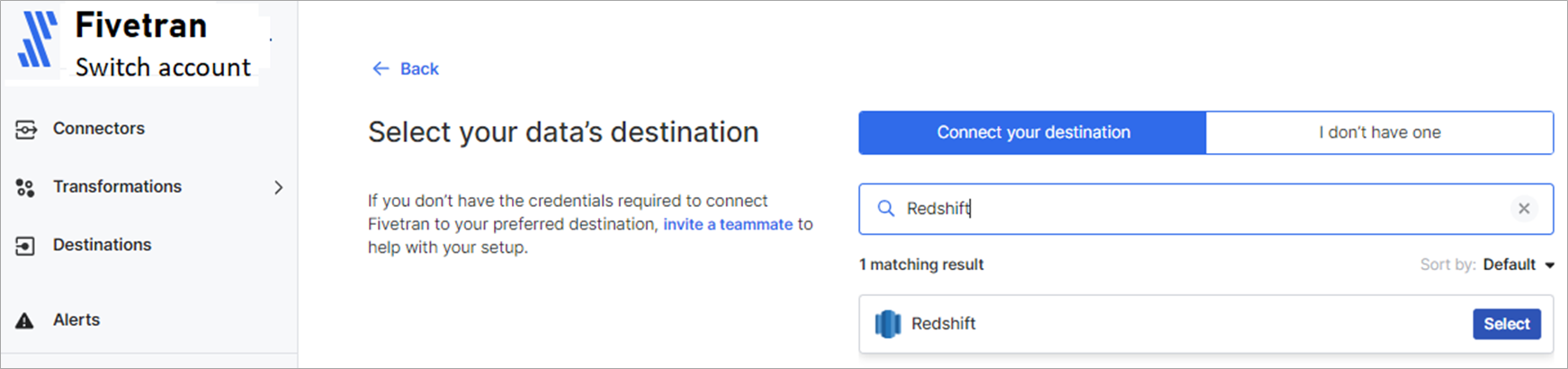
Task: Follow the invite a teammate link
Action: [x=729, y=224]
